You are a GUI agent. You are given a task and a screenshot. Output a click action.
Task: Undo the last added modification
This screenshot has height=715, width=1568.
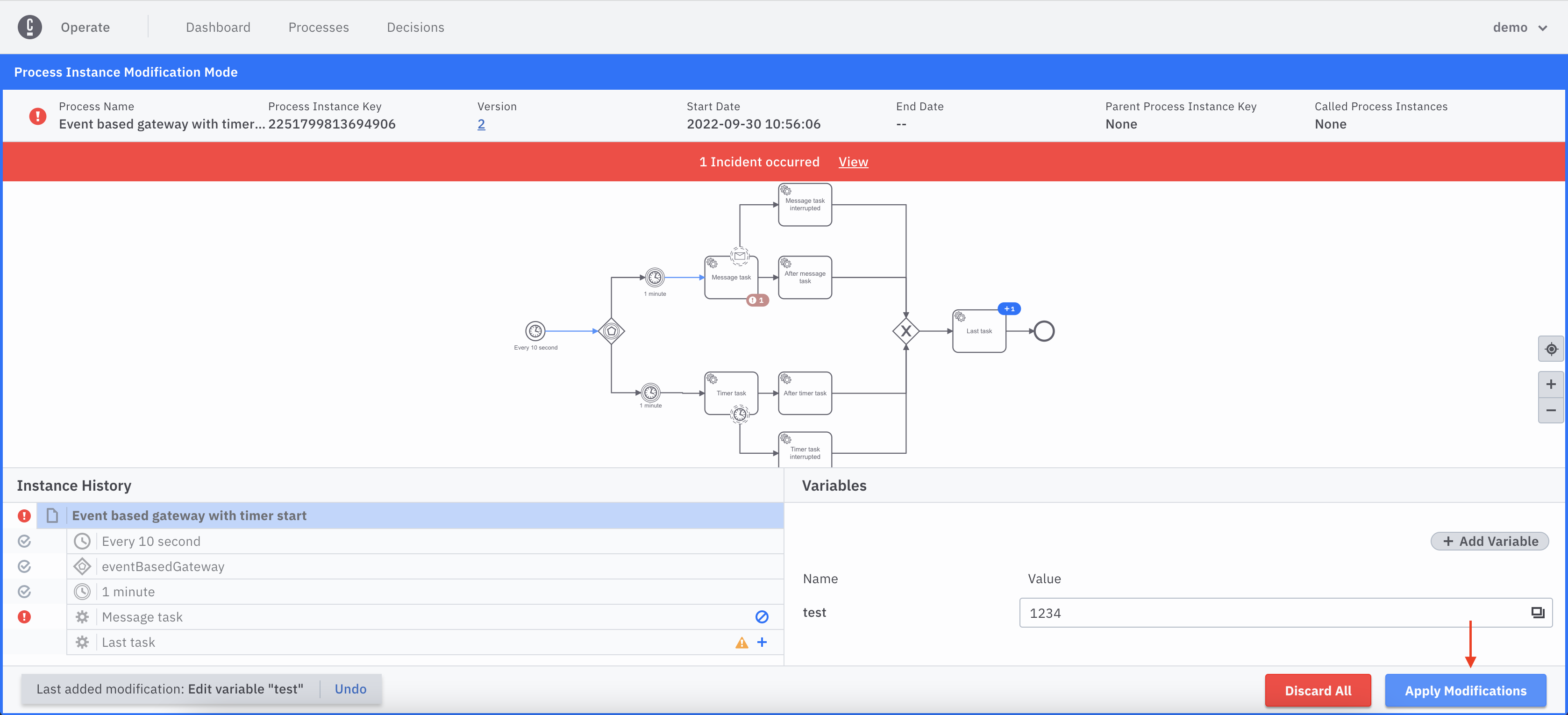[350, 689]
